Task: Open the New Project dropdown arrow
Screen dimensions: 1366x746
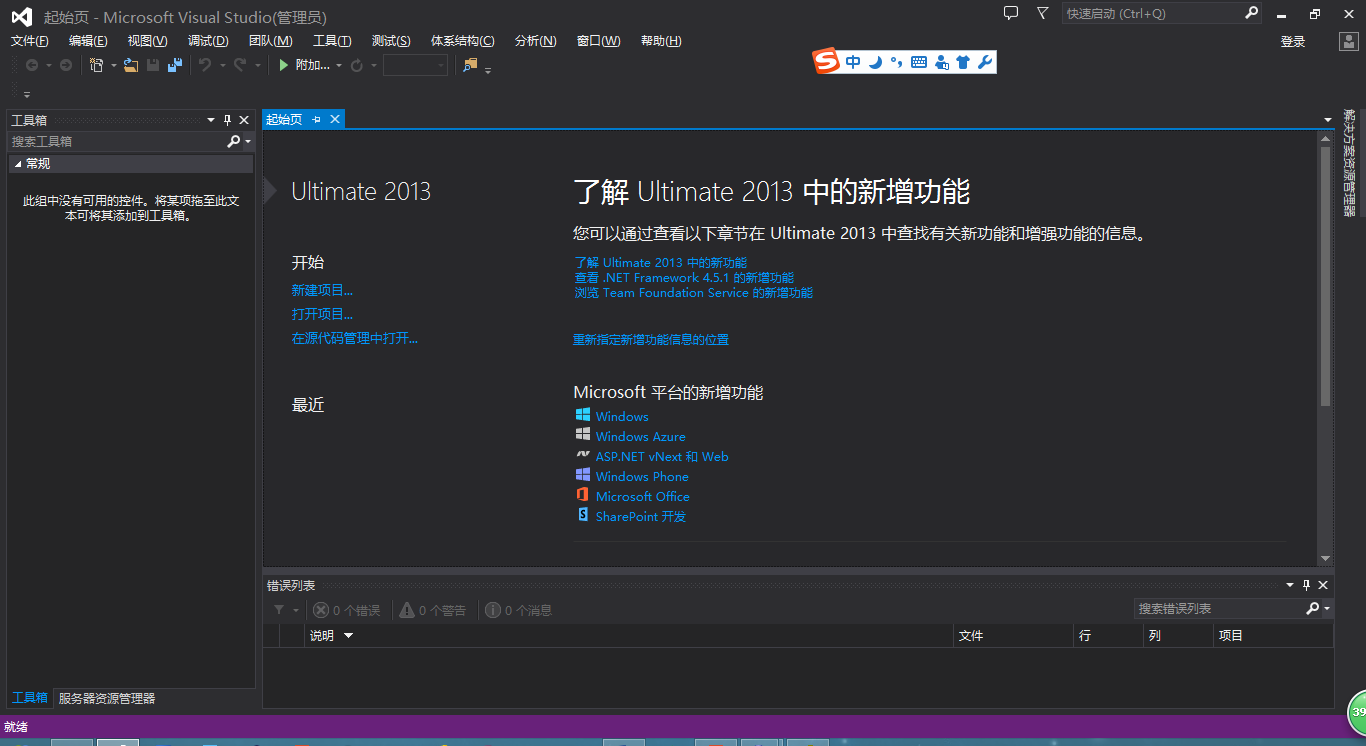Action: tap(113, 65)
